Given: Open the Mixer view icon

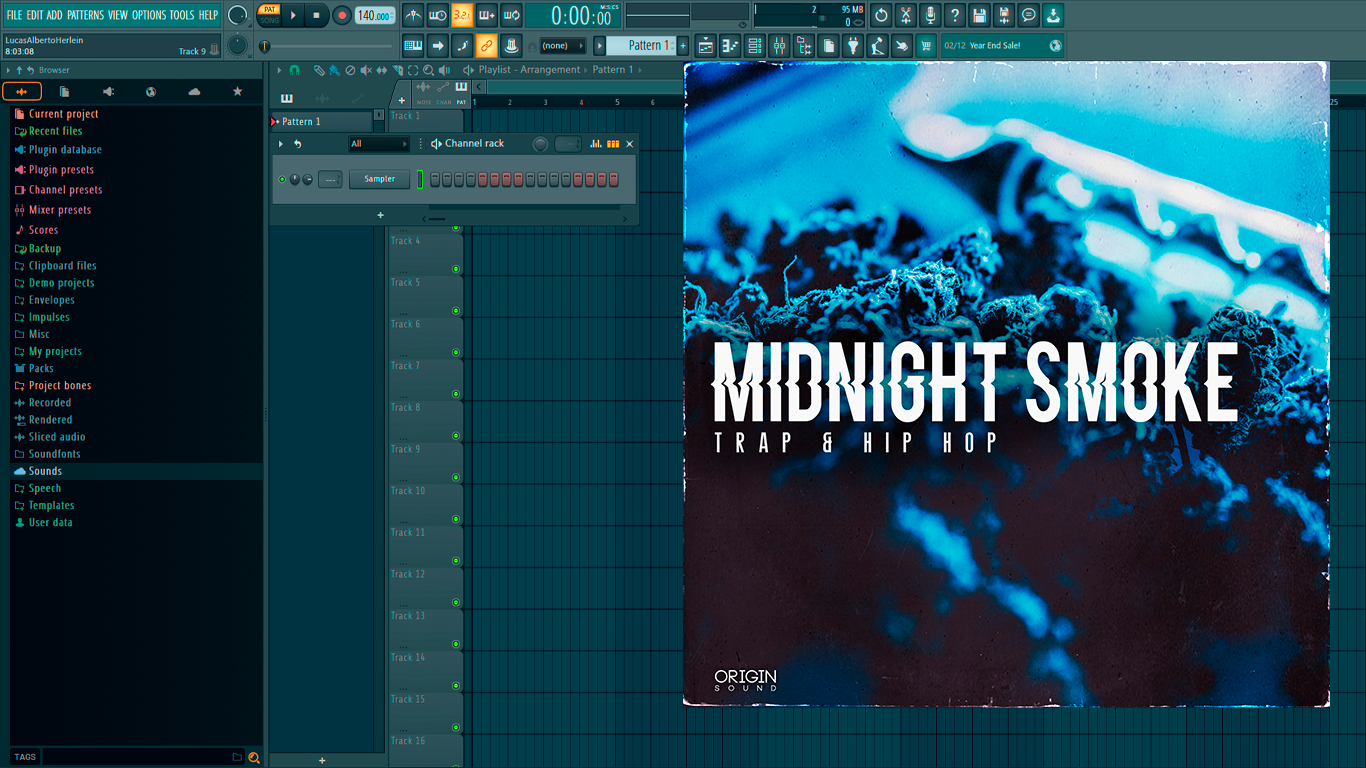Looking at the screenshot, I should pos(779,45).
